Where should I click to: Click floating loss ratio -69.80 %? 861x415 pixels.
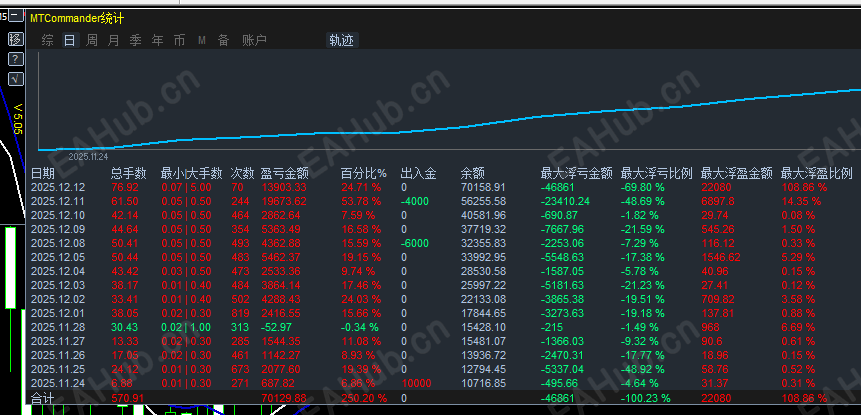pyautogui.click(x=642, y=188)
